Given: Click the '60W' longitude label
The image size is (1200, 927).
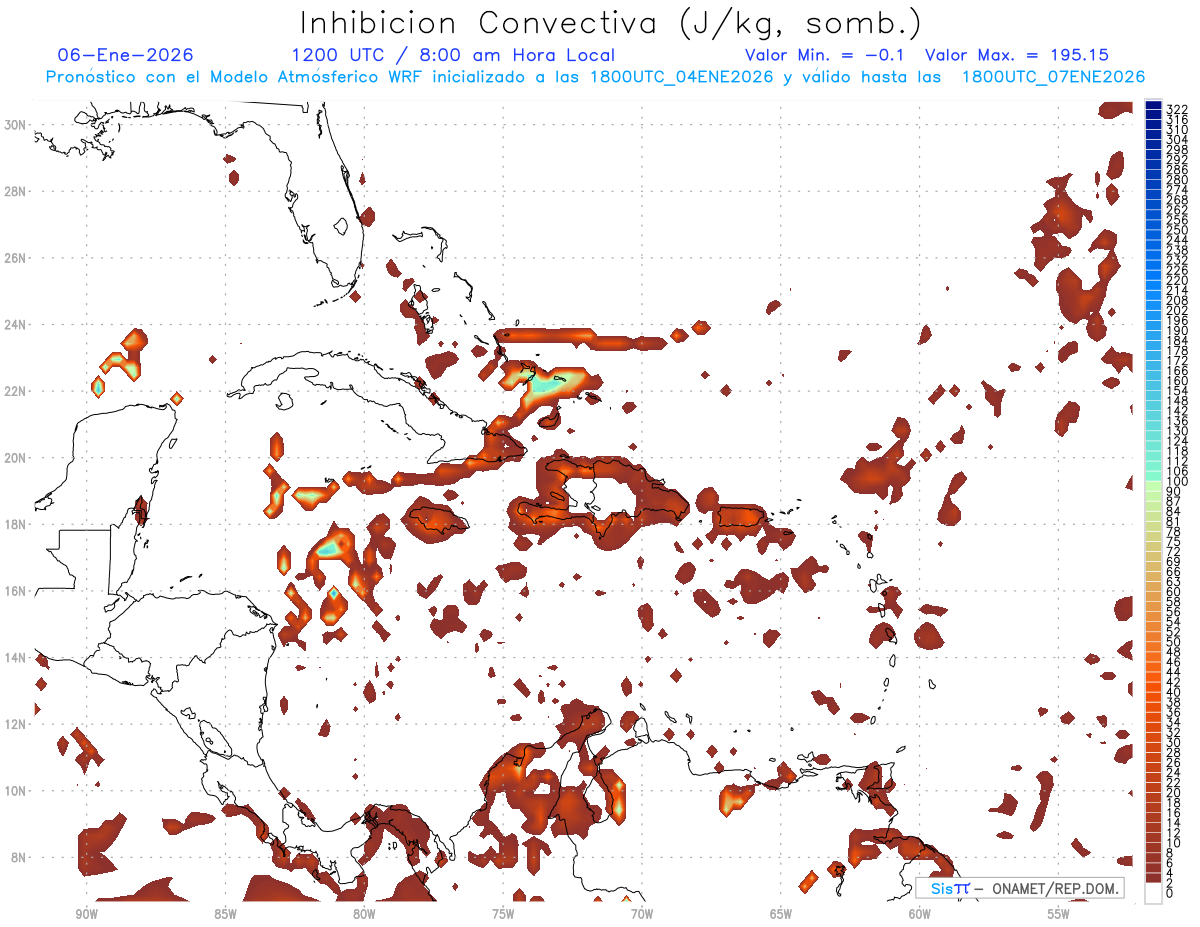Looking at the screenshot, I should (920, 913).
